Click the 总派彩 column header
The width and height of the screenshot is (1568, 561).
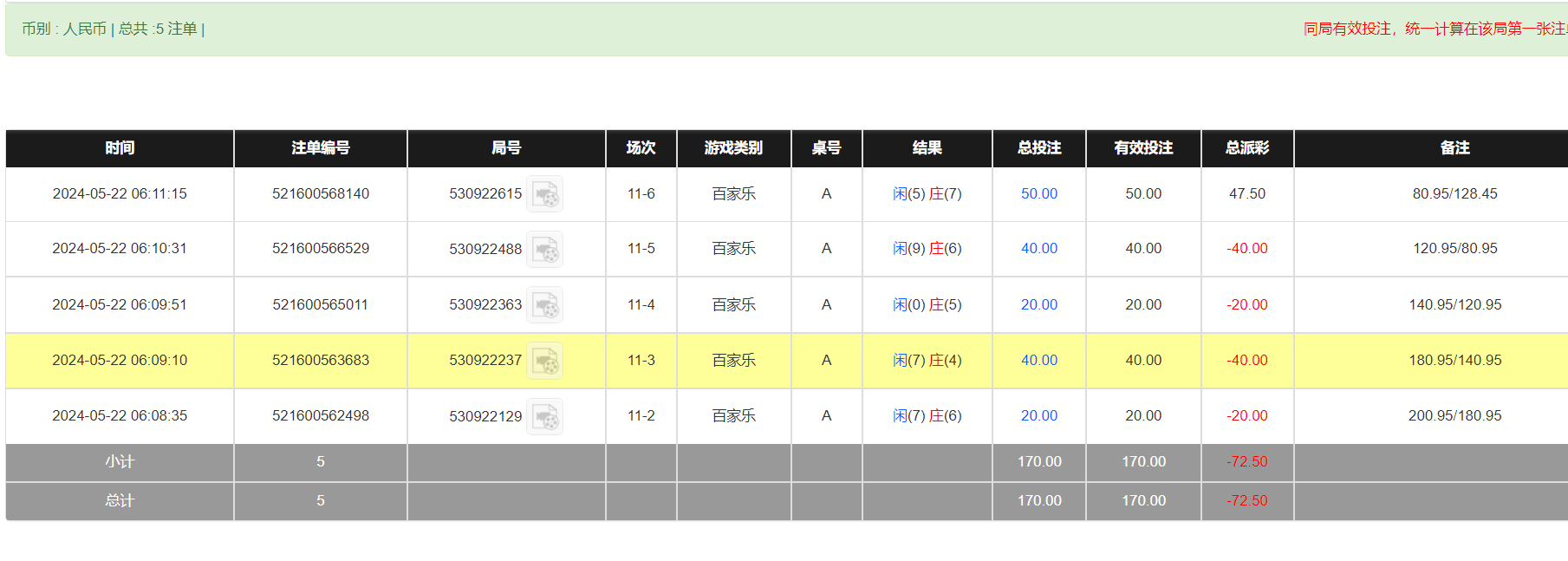[1246, 148]
